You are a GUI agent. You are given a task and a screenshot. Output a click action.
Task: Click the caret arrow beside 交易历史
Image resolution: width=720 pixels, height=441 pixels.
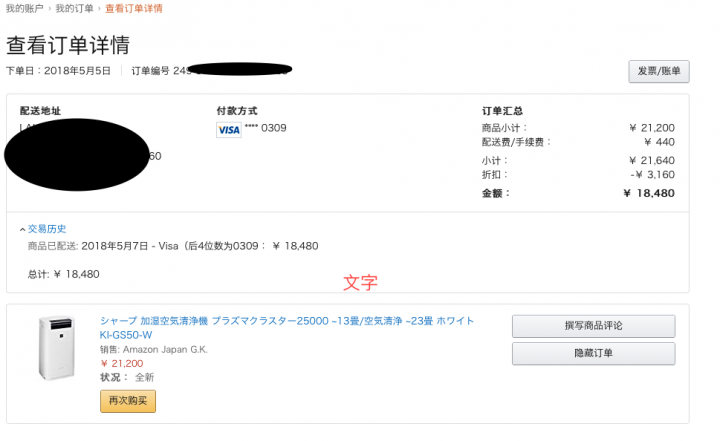click(22, 229)
